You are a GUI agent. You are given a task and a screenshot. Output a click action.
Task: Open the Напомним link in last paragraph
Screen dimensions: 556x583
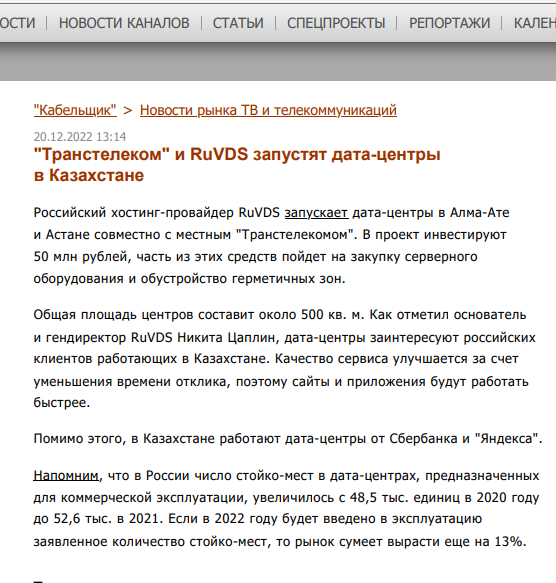coord(66,476)
